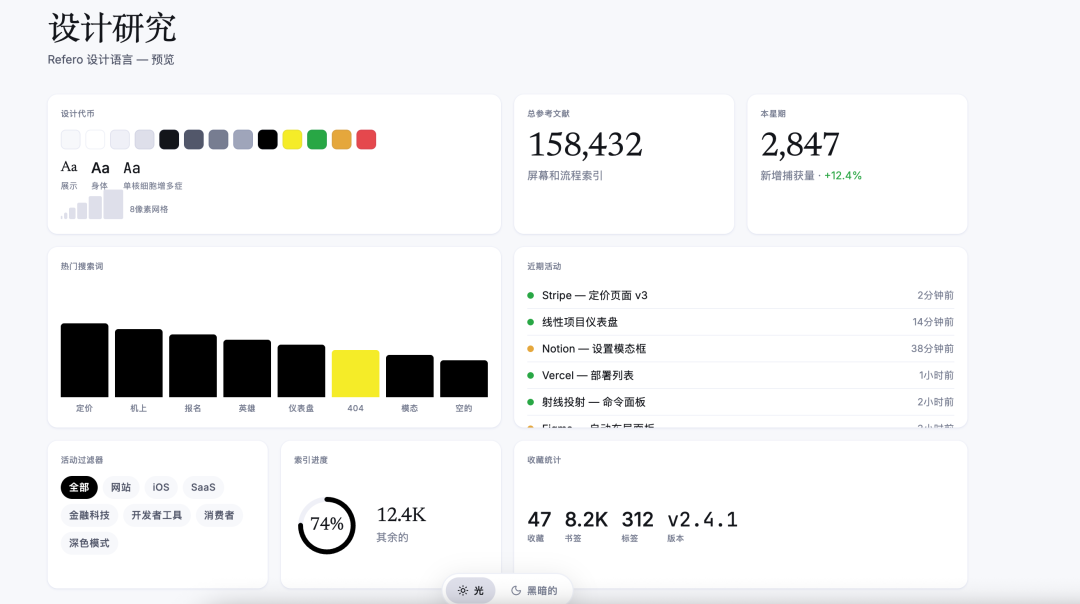Viewport: 1080px width, 604px height.
Task: Switch to light theme with sun button
Action: point(470,590)
